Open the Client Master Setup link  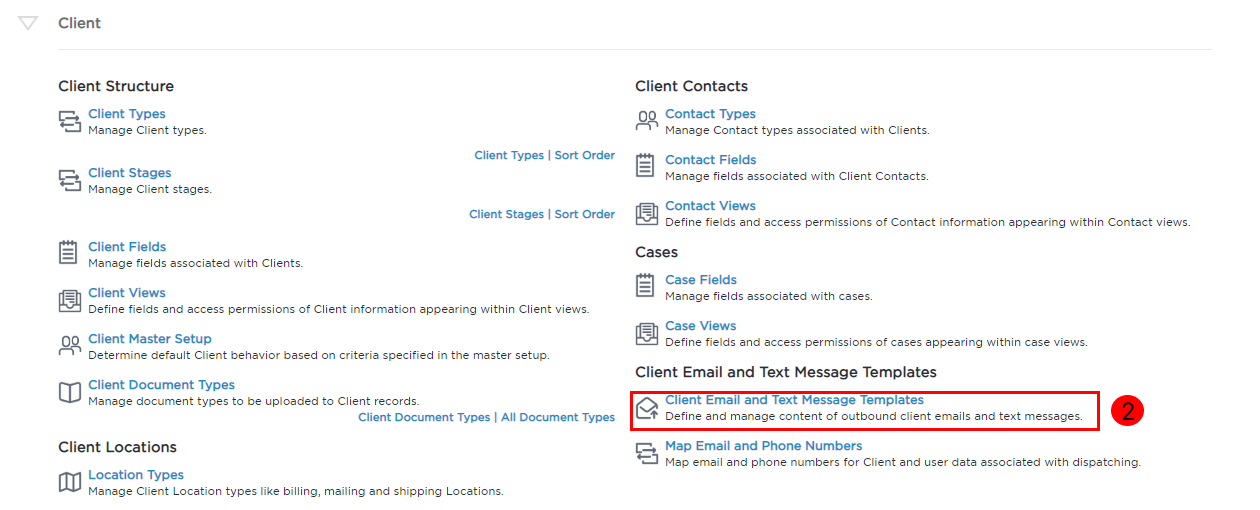coord(150,339)
